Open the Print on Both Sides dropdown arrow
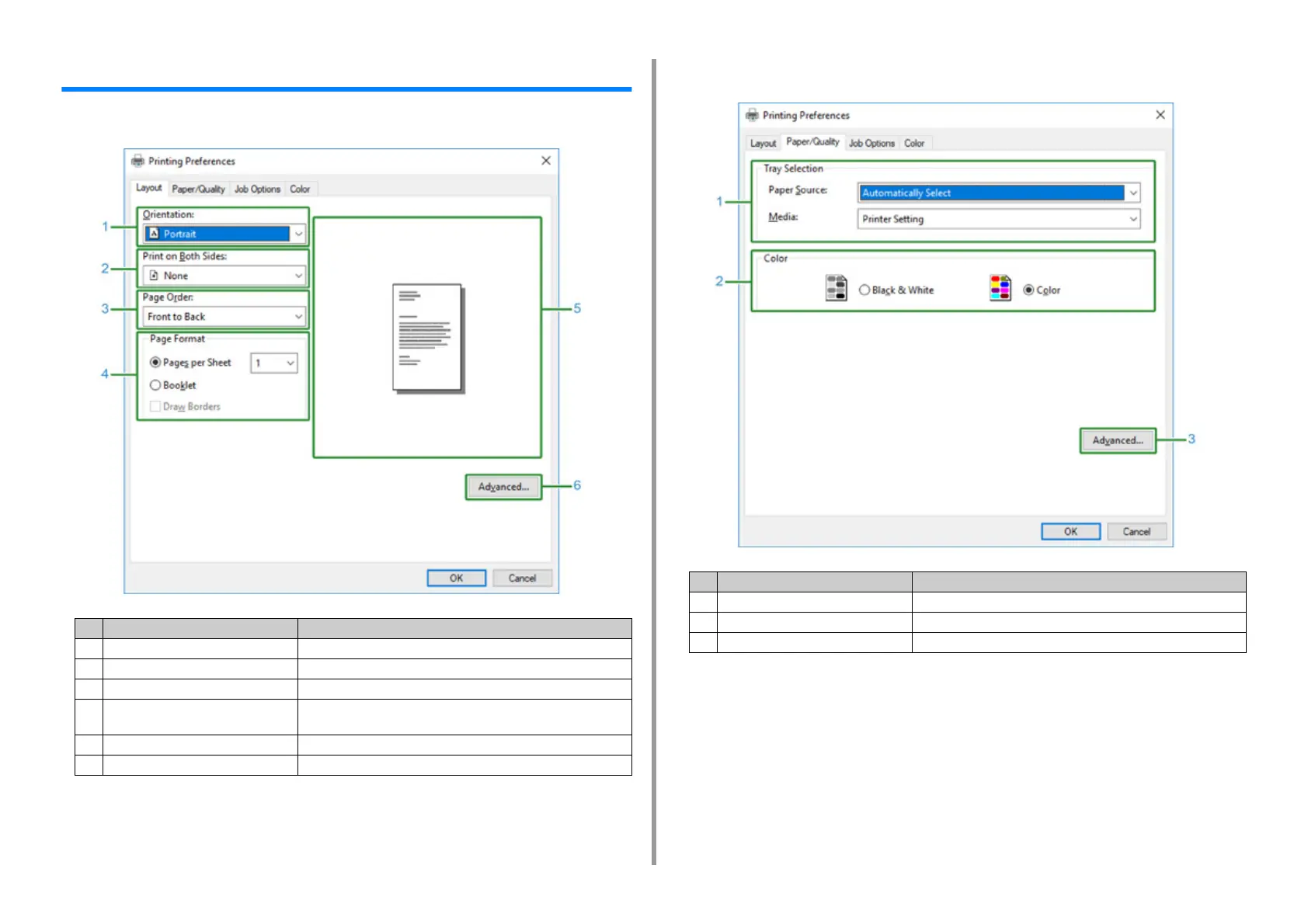1308x924 pixels. (298, 276)
